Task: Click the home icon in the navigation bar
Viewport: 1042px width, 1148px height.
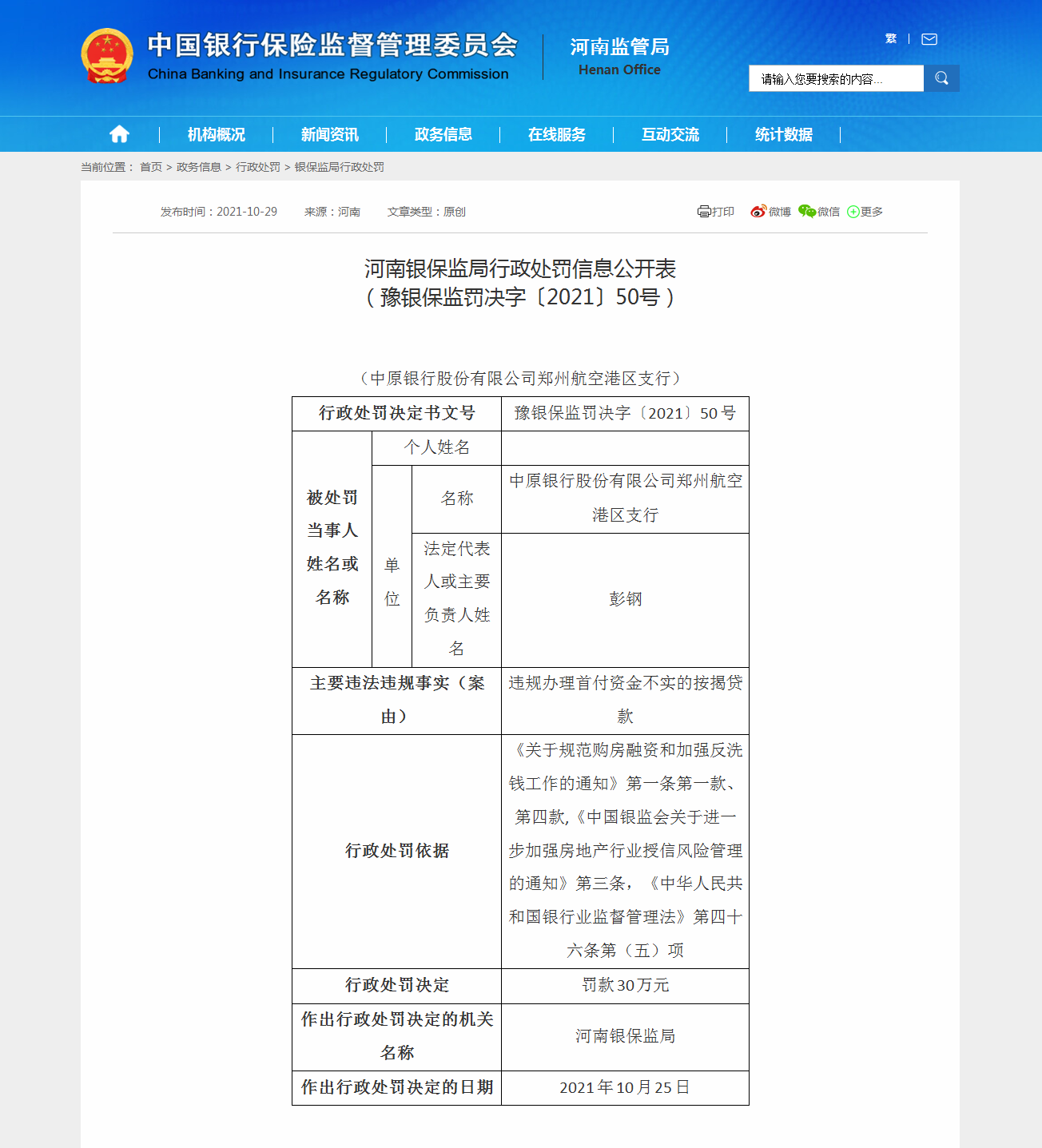Action: [119, 134]
